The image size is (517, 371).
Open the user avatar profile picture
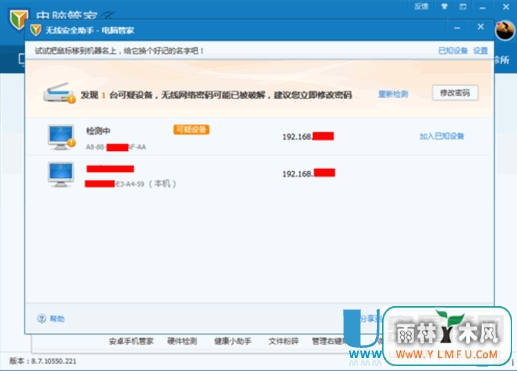(x=505, y=30)
